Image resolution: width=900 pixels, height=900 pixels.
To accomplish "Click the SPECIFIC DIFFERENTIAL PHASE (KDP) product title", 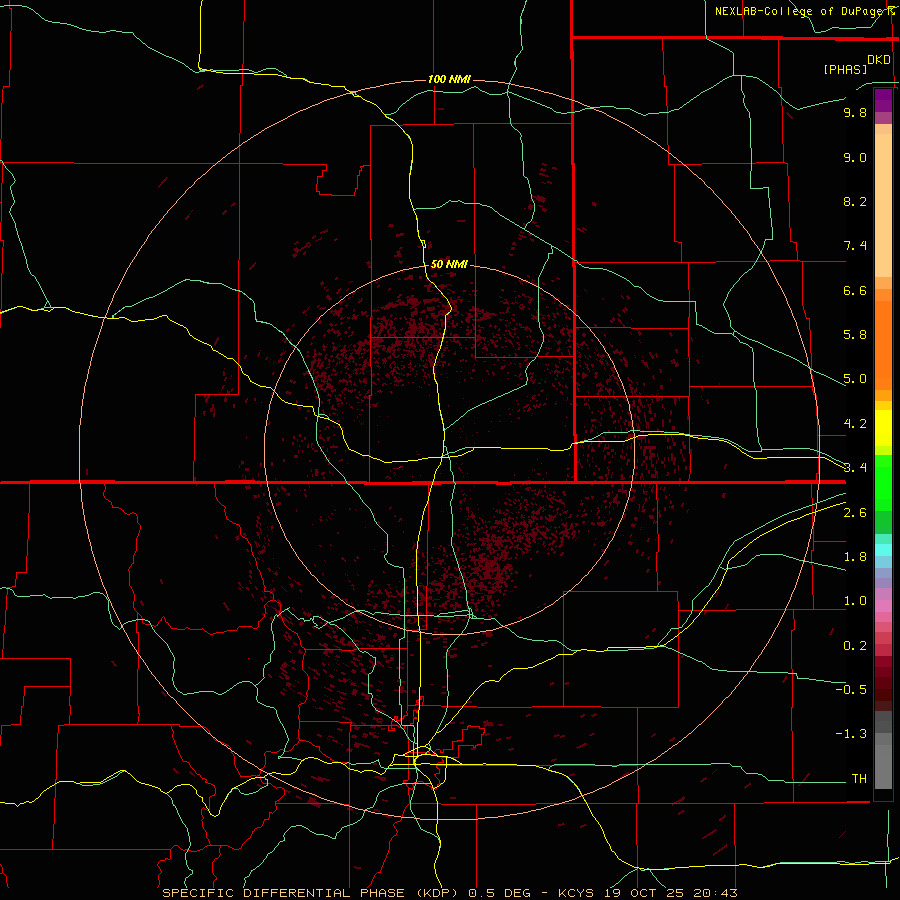I will tap(311, 893).
